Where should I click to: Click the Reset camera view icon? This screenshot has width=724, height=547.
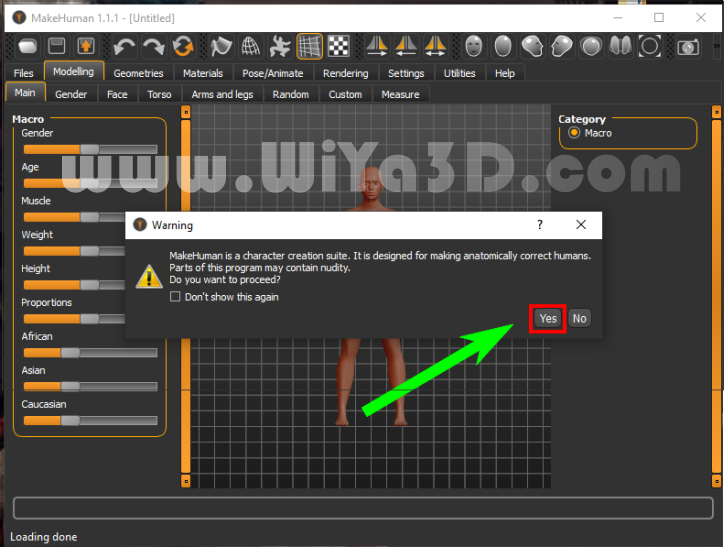[650, 47]
